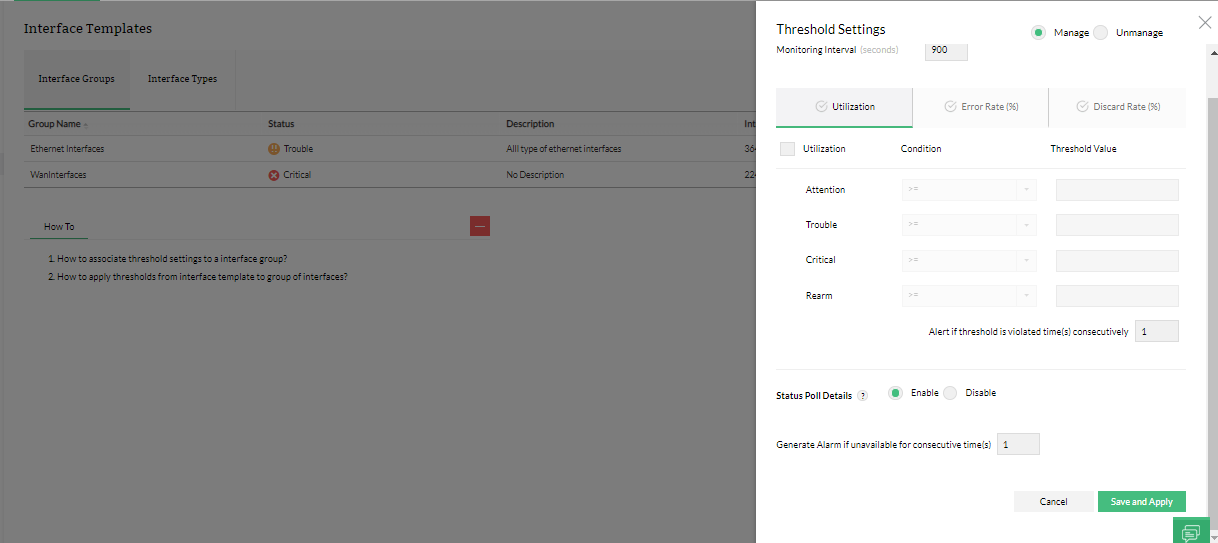This screenshot has height=543, width=1218.
Task: Click the Group Name sort arrow
Action: [85, 125]
